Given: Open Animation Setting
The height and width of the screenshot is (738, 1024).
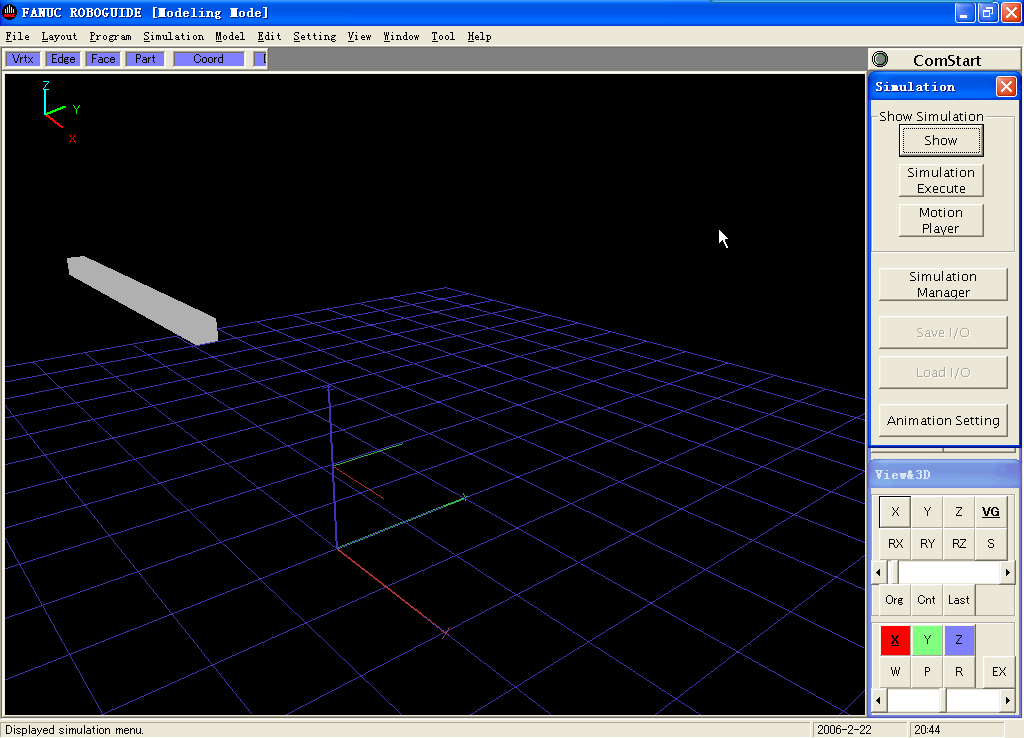Looking at the screenshot, I should tap(943, 421).
